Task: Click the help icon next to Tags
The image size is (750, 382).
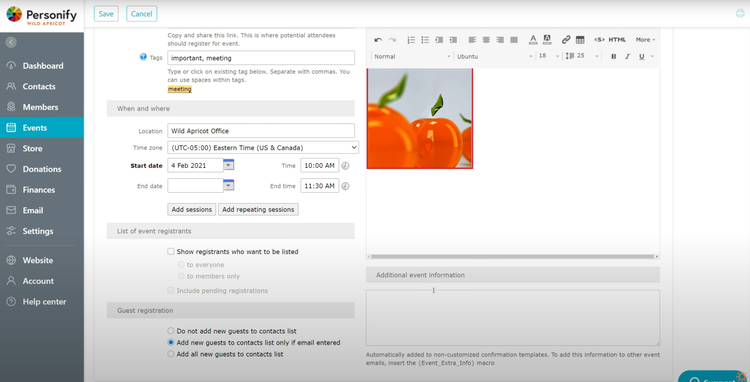Action: click(143, 57)
